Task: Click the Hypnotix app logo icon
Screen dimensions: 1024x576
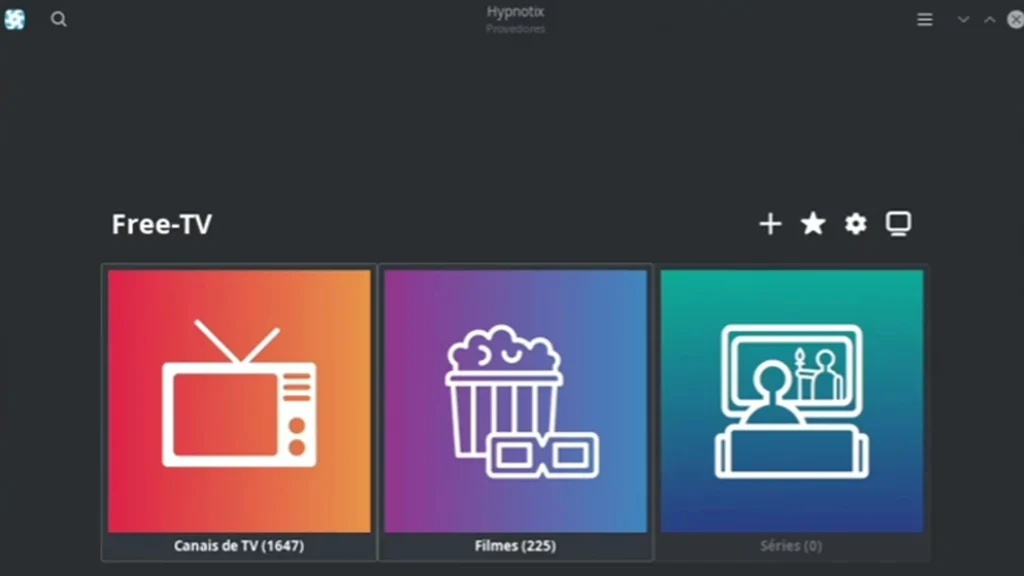Action: [14, 19]
